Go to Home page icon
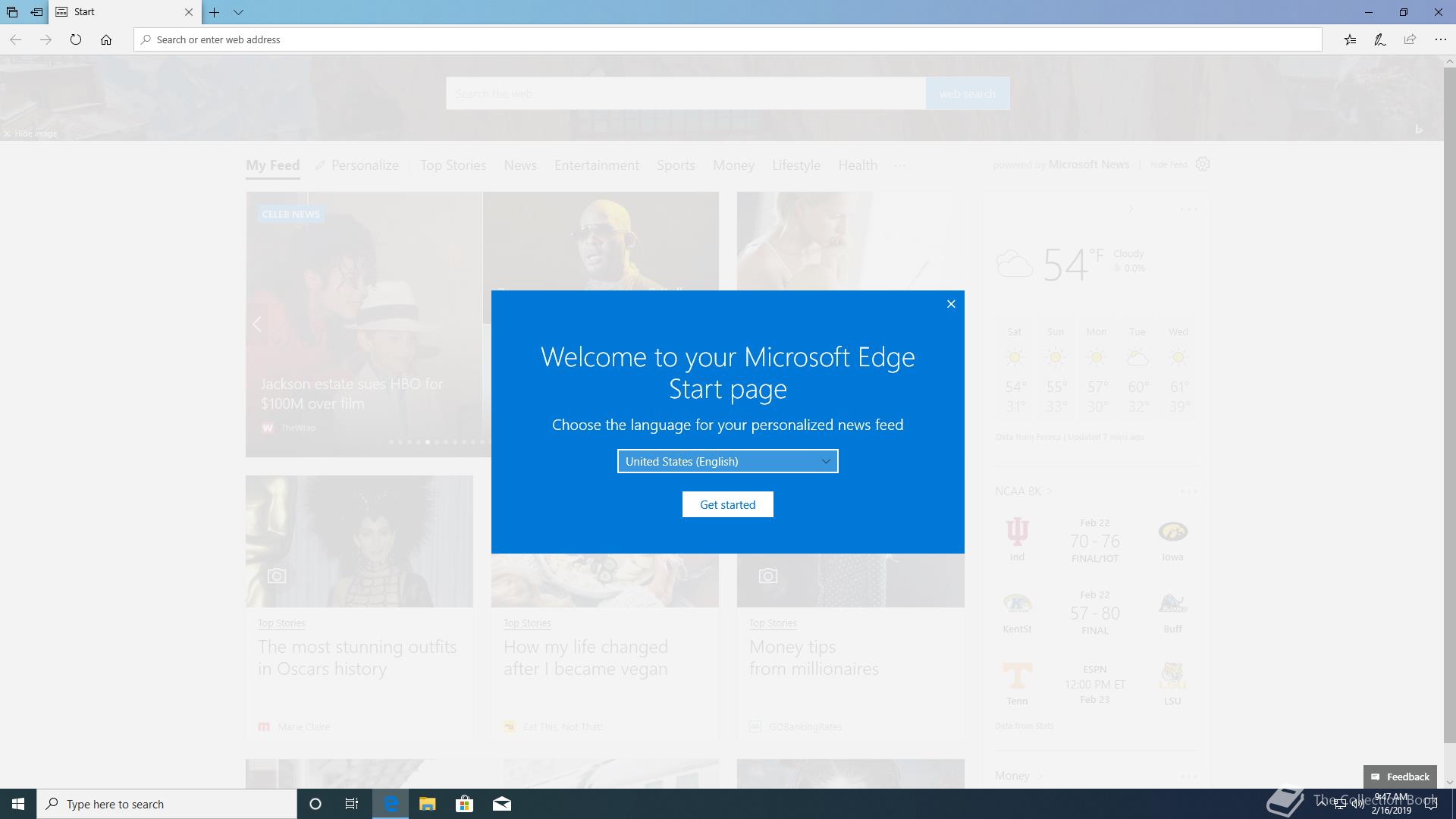The width and height of the screenshot is (1456, 819). [x=106, y=39]
